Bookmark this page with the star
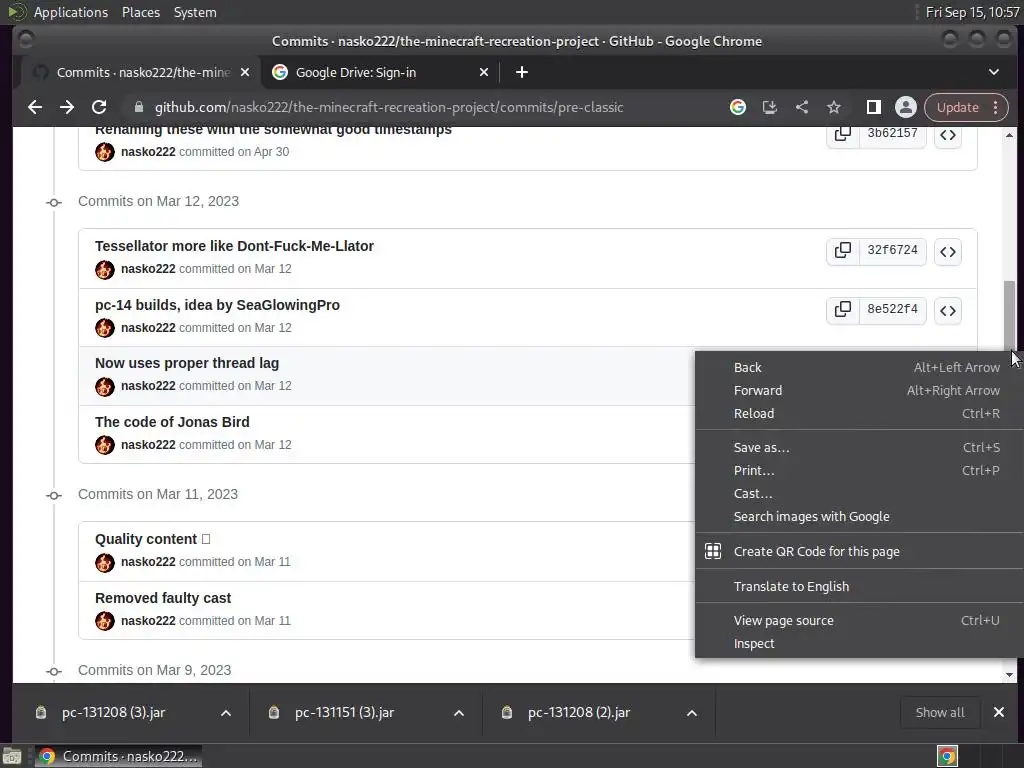This screenshot has width=1024, height=768. (834, 107)
